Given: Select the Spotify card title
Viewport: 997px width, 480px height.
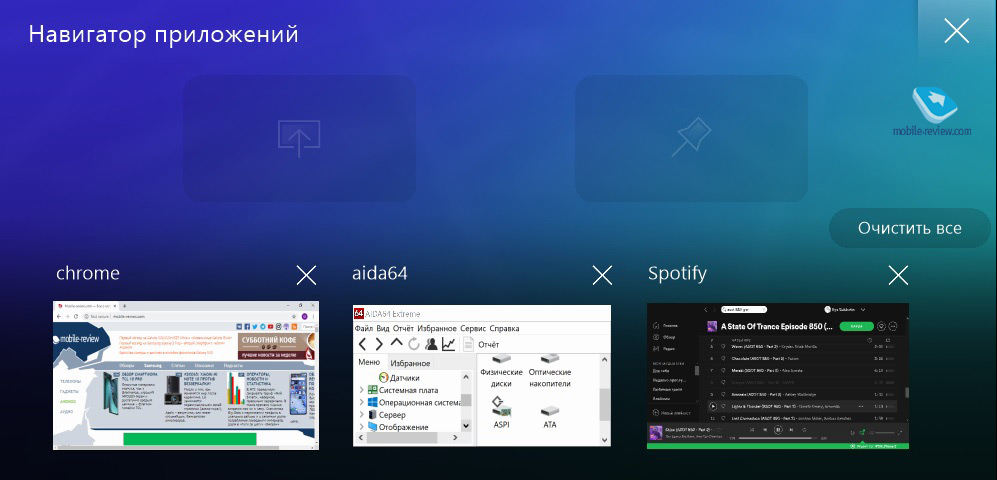Looking at the screenshot, I should point(677,274).
